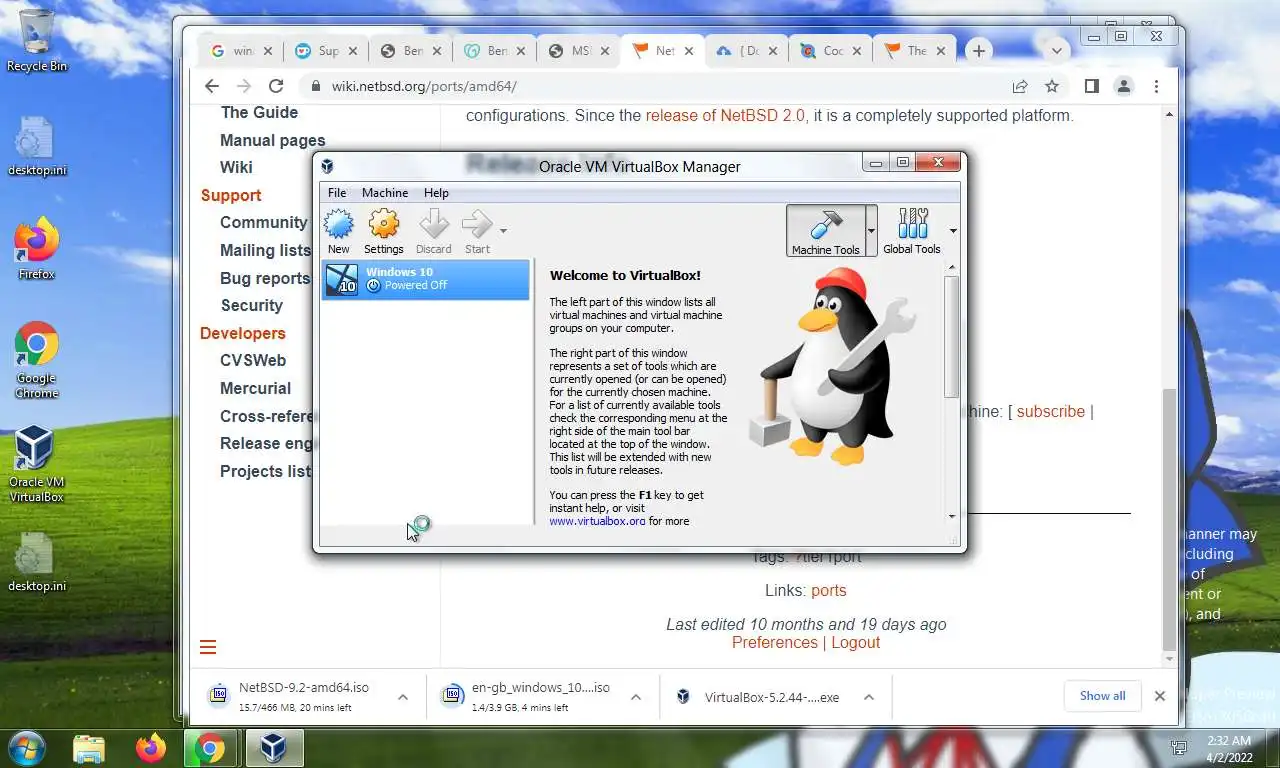
Task: Visit www.virtualbox.org link
Action: point(597,521)
